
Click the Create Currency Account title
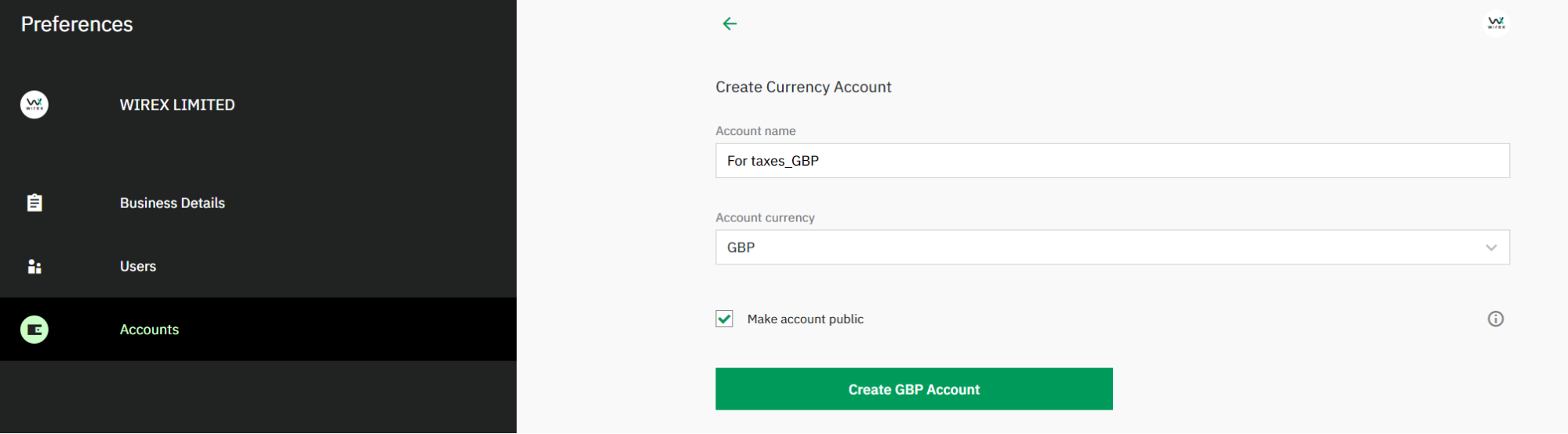tap(803, 87)
